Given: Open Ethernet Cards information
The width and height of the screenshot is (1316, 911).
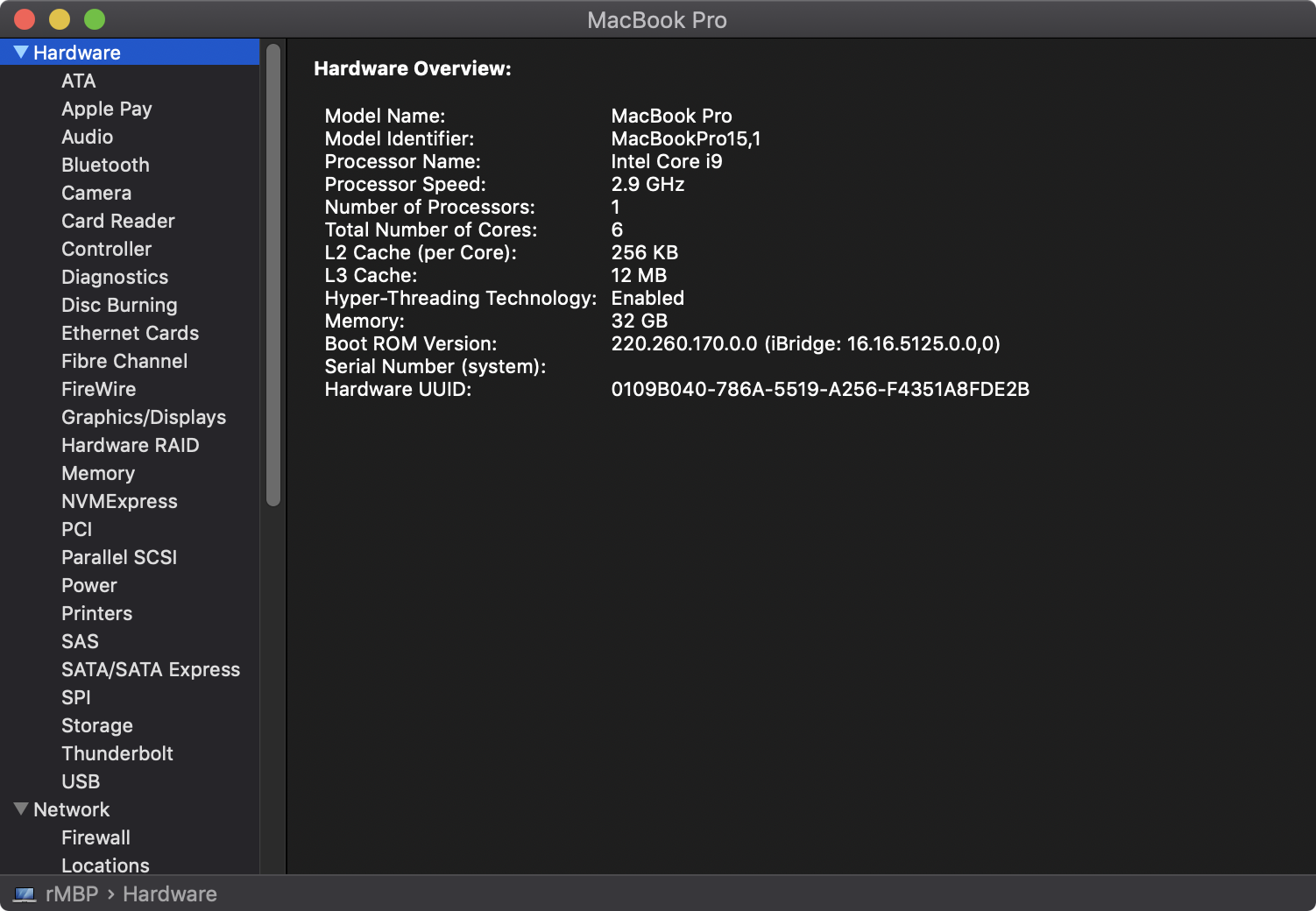Looking at the screenshot, I should point(131,333).
